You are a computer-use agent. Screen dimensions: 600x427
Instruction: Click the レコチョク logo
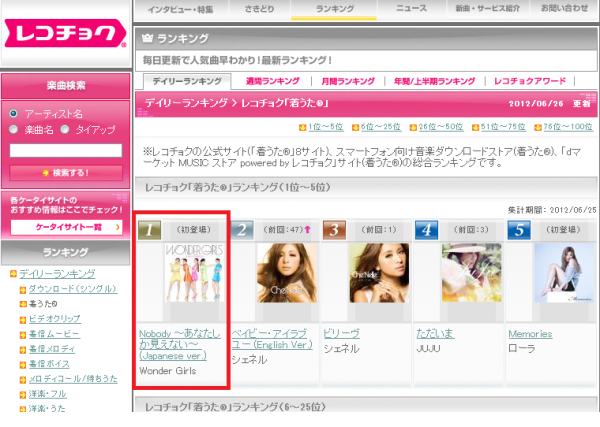[x=65, y=33]
